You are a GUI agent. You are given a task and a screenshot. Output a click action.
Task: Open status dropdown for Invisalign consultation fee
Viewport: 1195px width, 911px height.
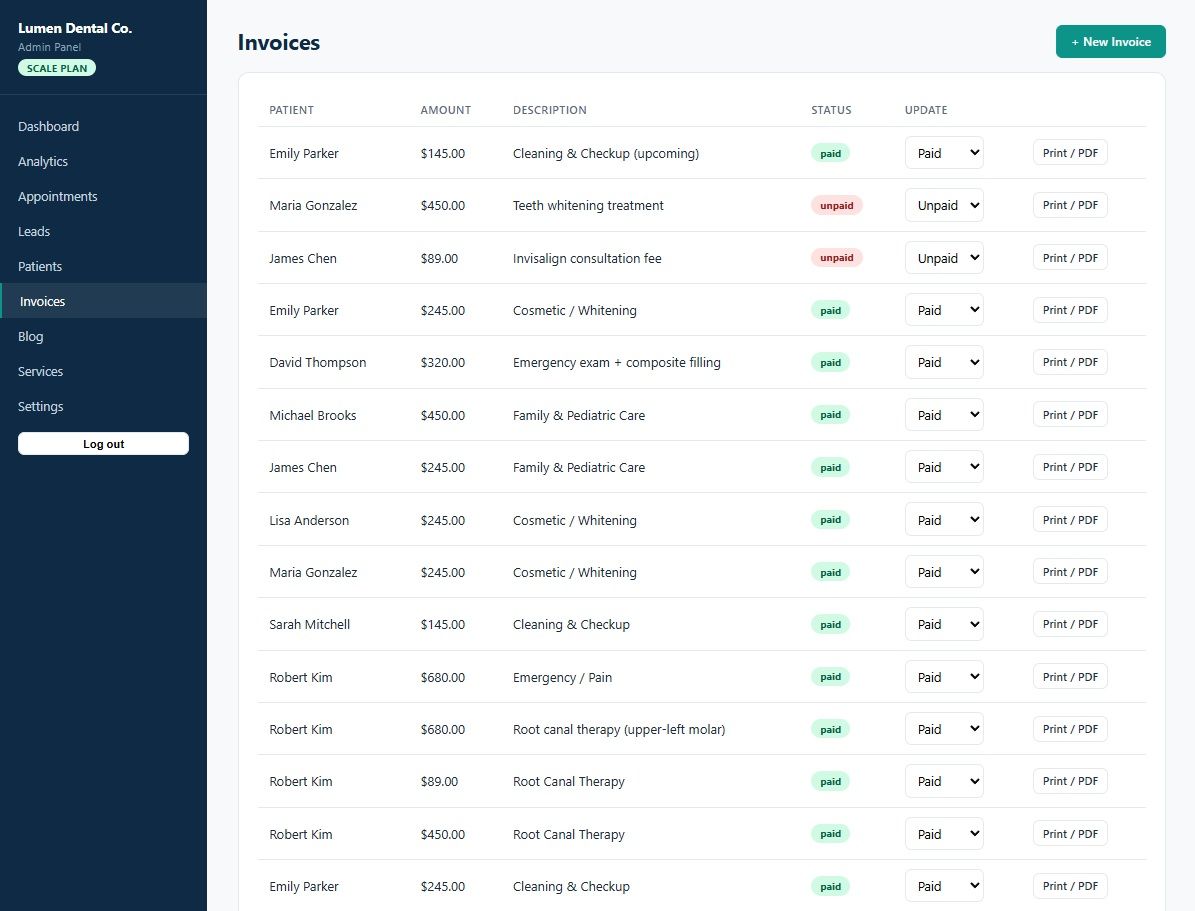point(944,258)
